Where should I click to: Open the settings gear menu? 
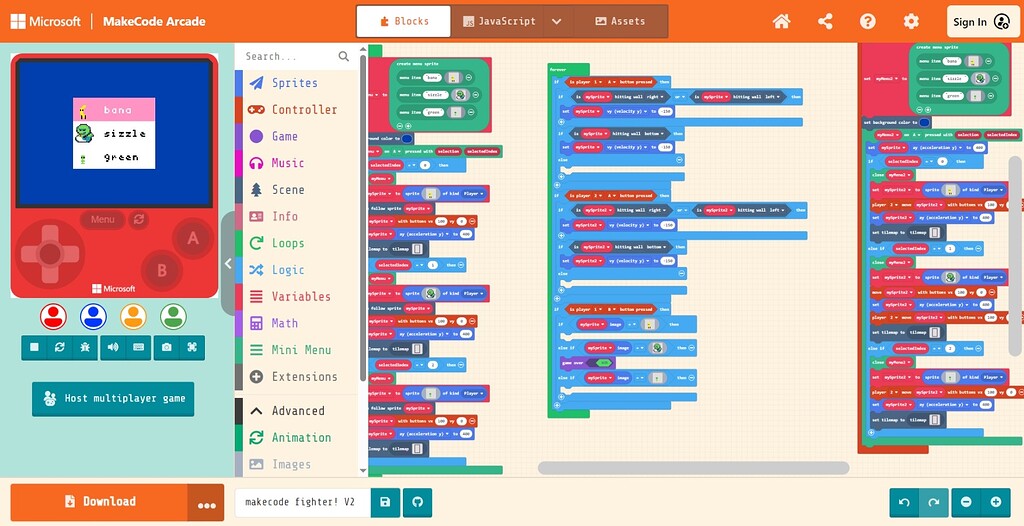(911, 22)
